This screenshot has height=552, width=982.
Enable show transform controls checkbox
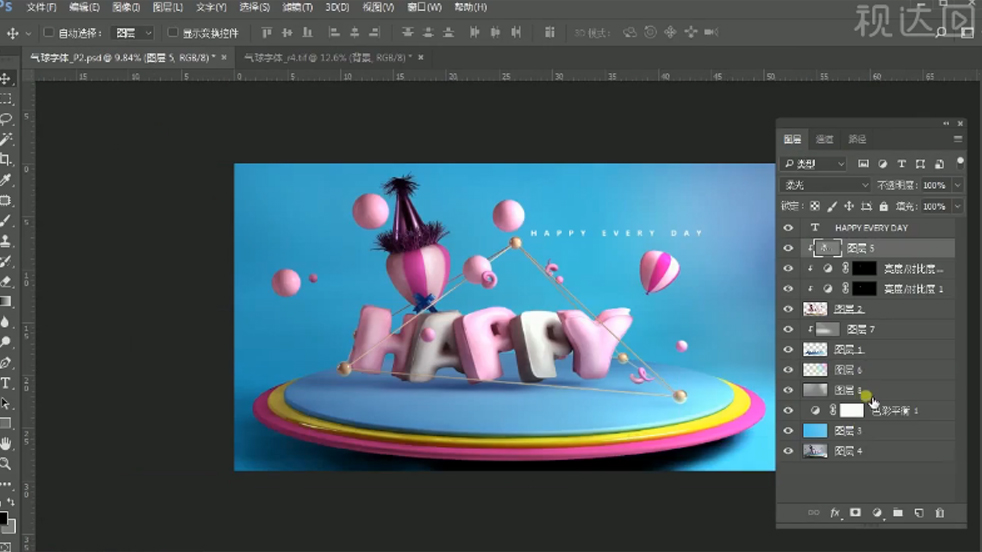172,33
